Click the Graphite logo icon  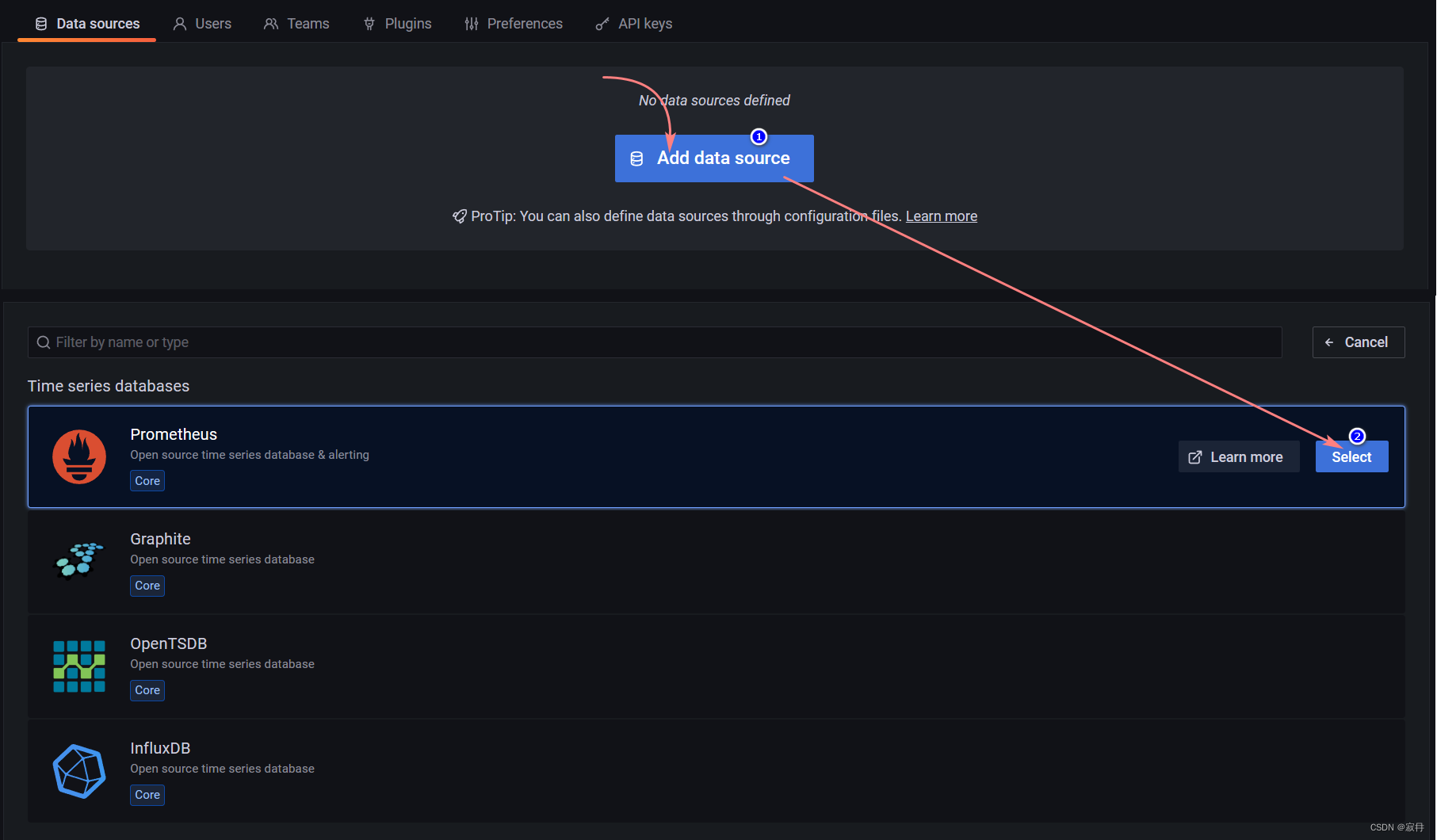[78, 560]
